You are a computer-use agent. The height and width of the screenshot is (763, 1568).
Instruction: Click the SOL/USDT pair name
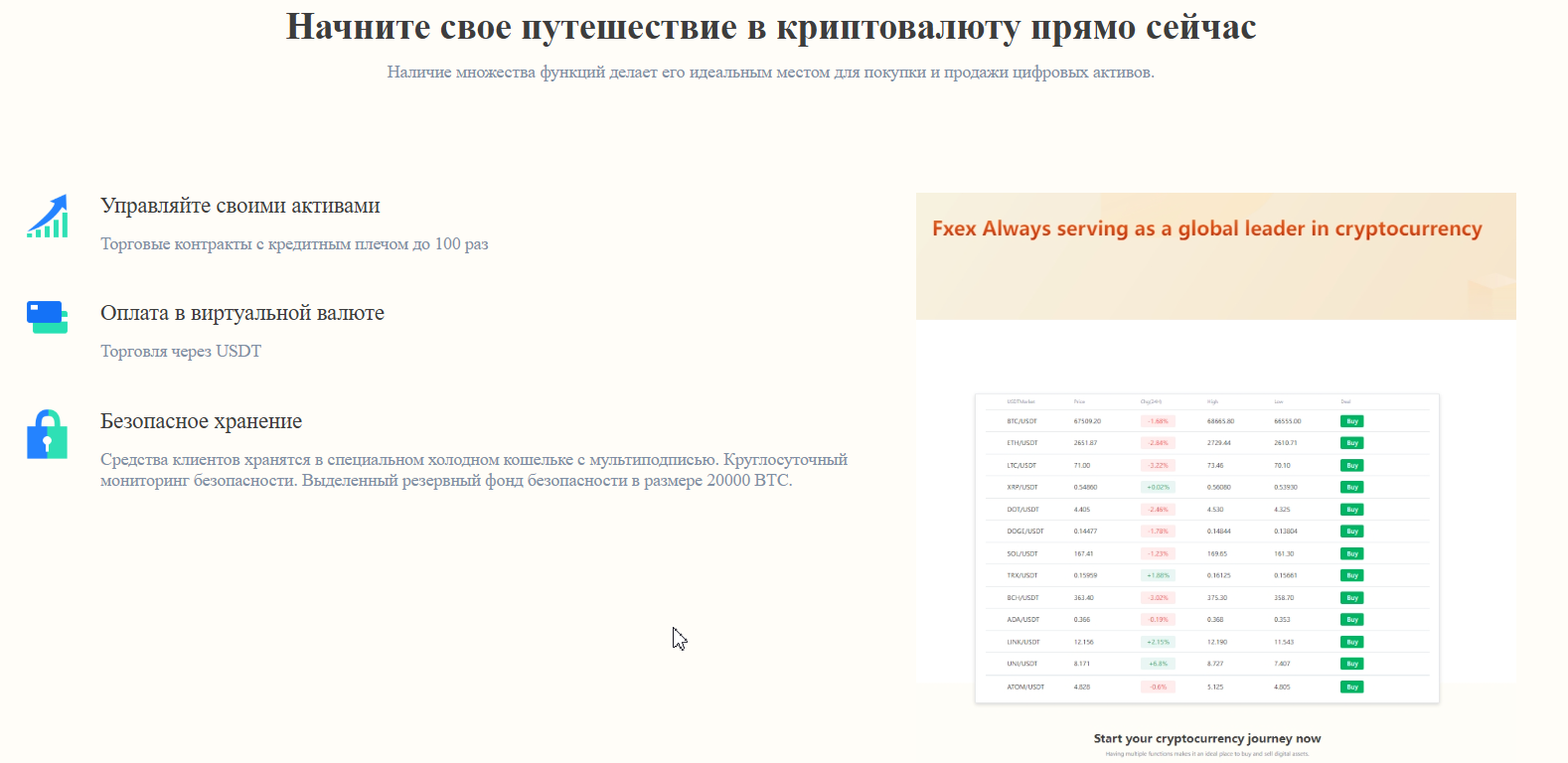point(1021,553)
